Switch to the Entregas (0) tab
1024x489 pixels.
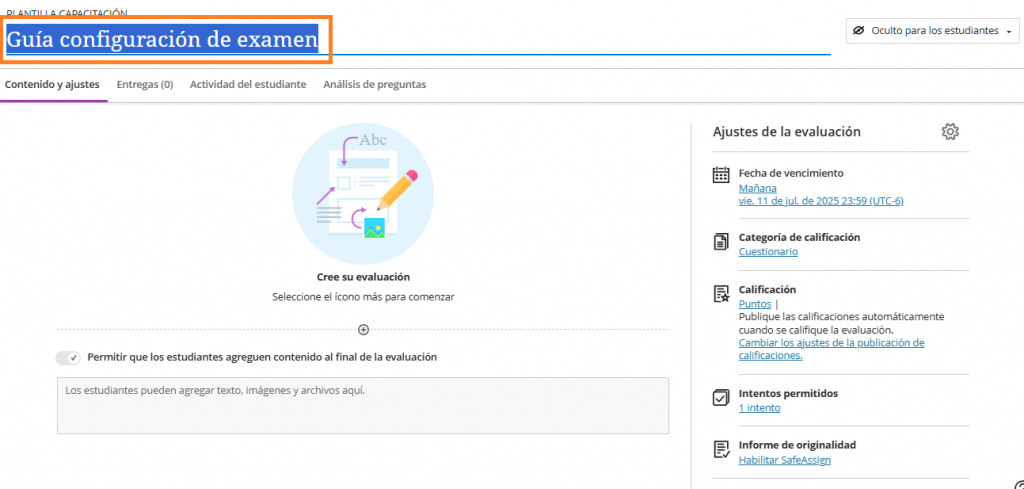145,85
